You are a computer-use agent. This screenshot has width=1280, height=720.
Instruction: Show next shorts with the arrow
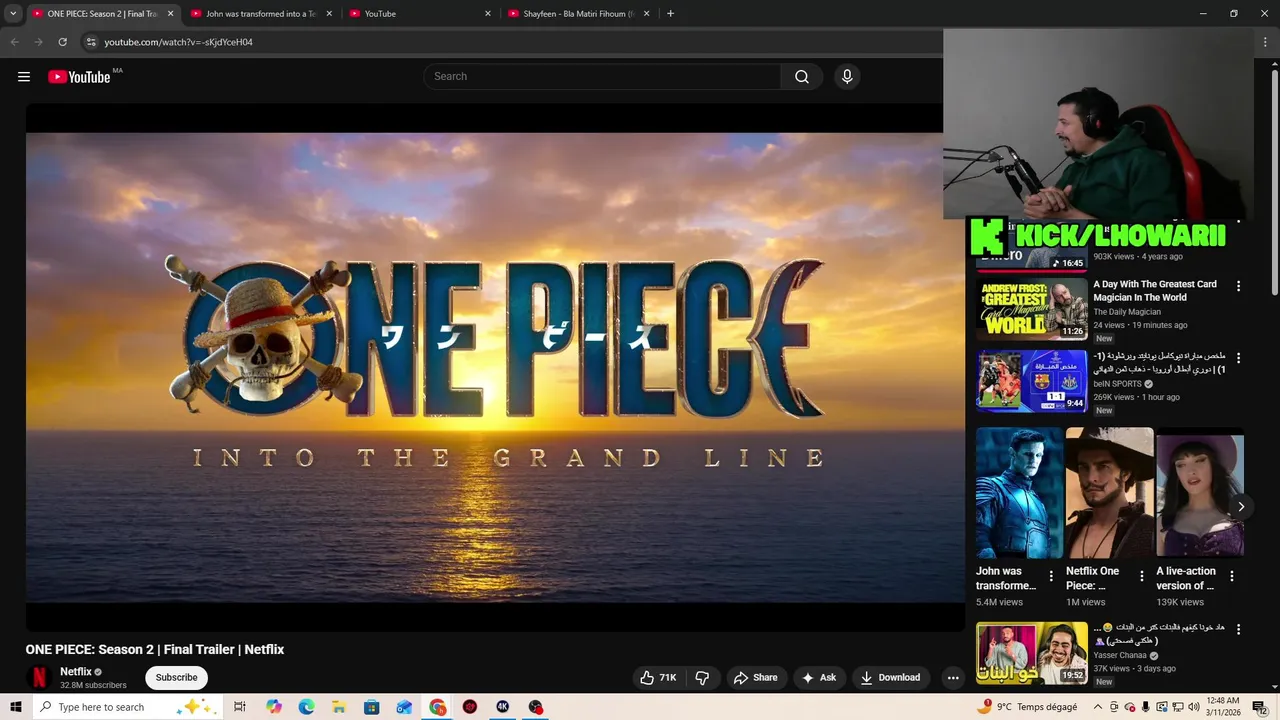point(1240,507)
